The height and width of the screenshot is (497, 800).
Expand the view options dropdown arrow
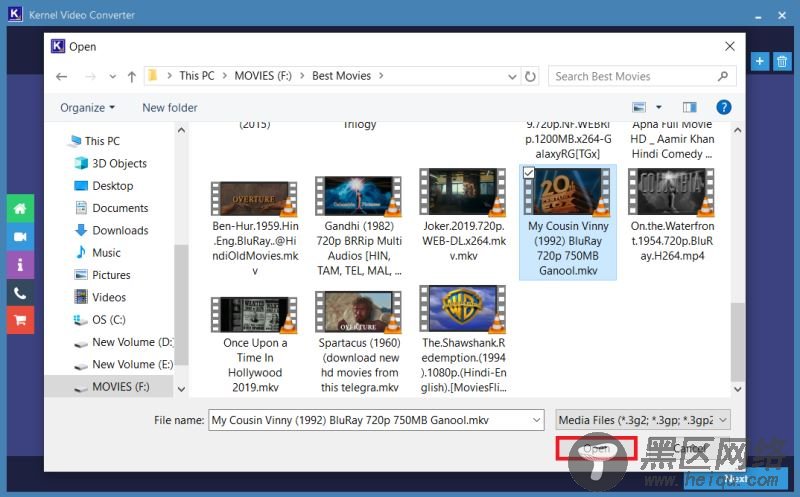[x=659, y=107]
